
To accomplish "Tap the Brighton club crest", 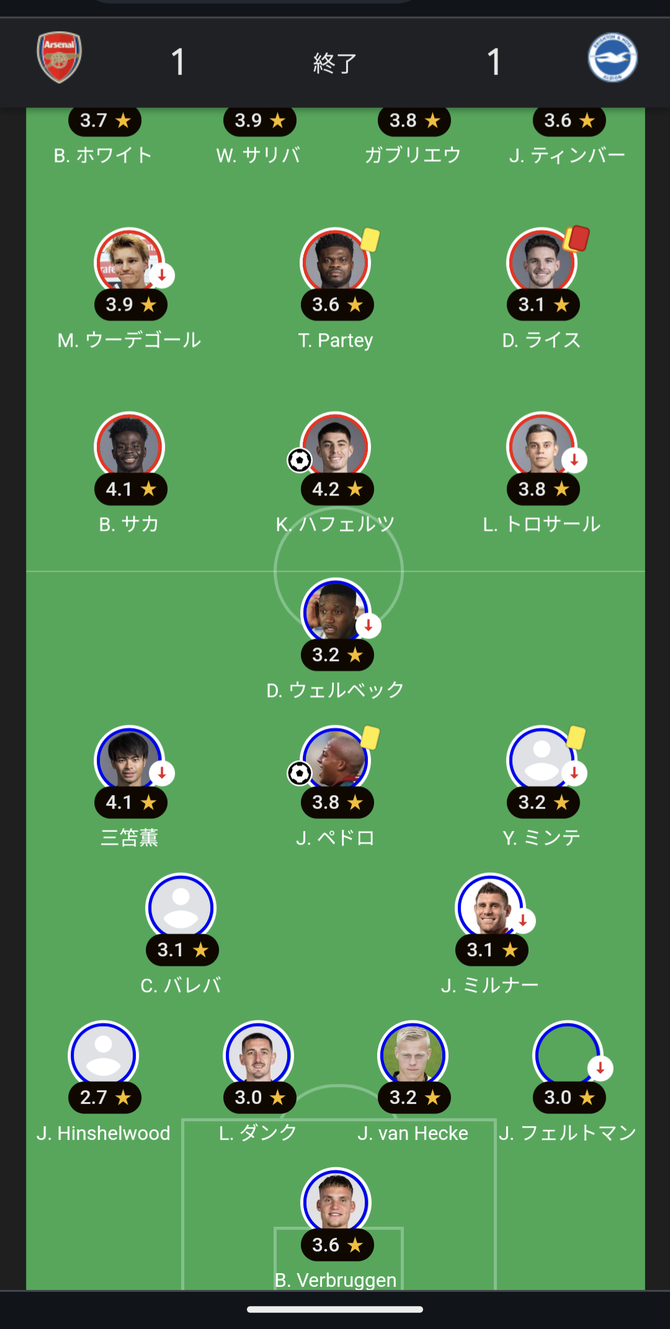I will point(612,58).
